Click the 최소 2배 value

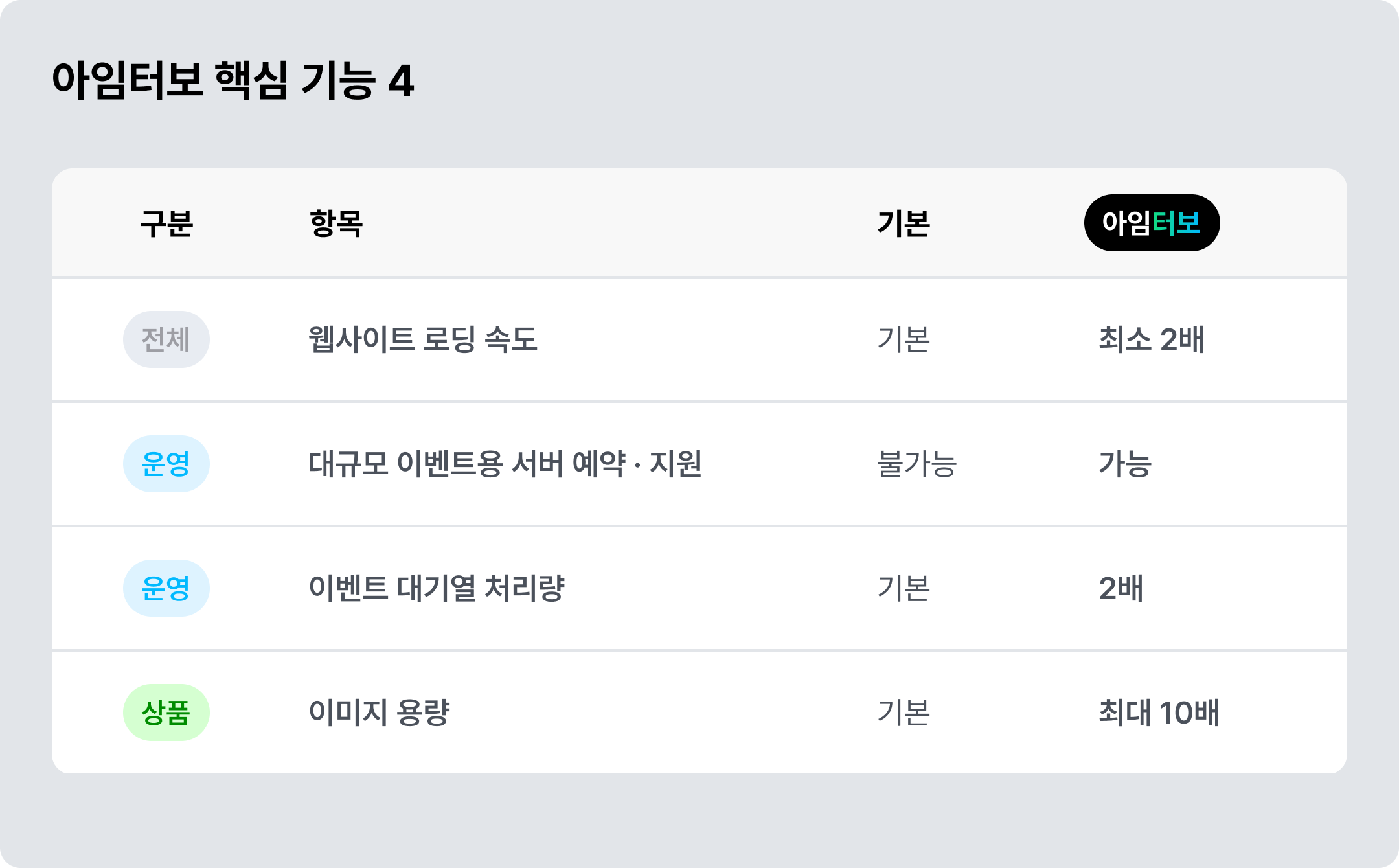point(1152,339)
